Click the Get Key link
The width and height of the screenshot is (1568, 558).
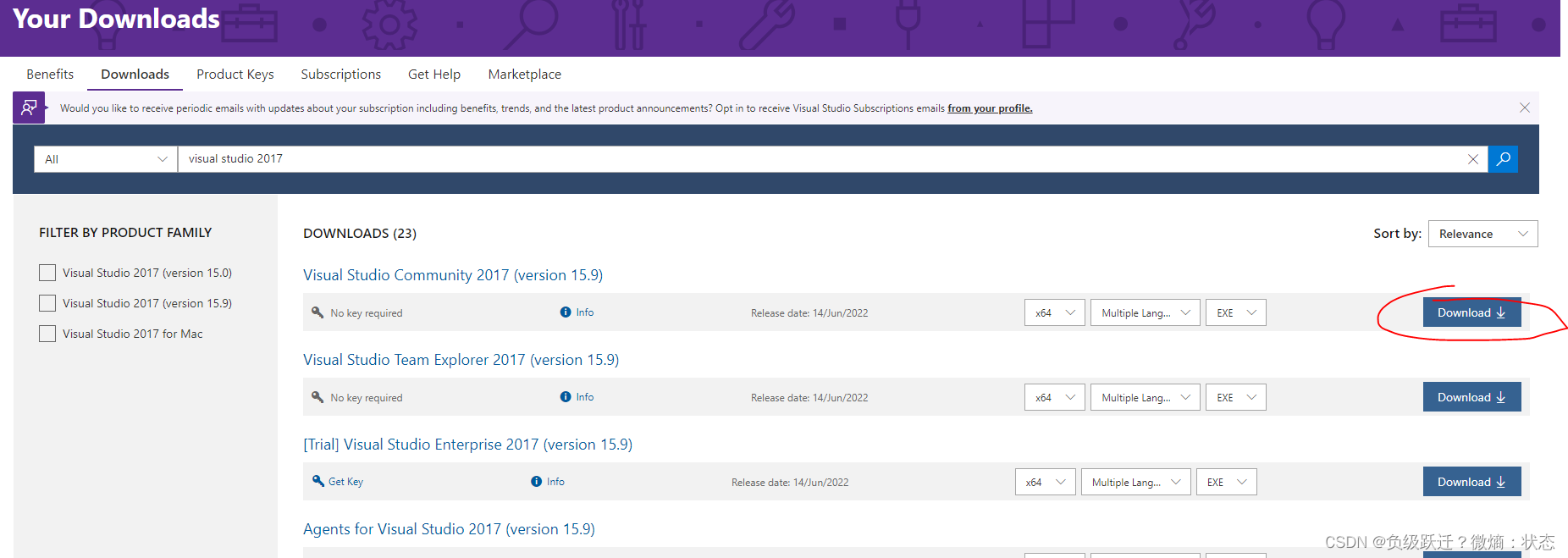[345, 482]
